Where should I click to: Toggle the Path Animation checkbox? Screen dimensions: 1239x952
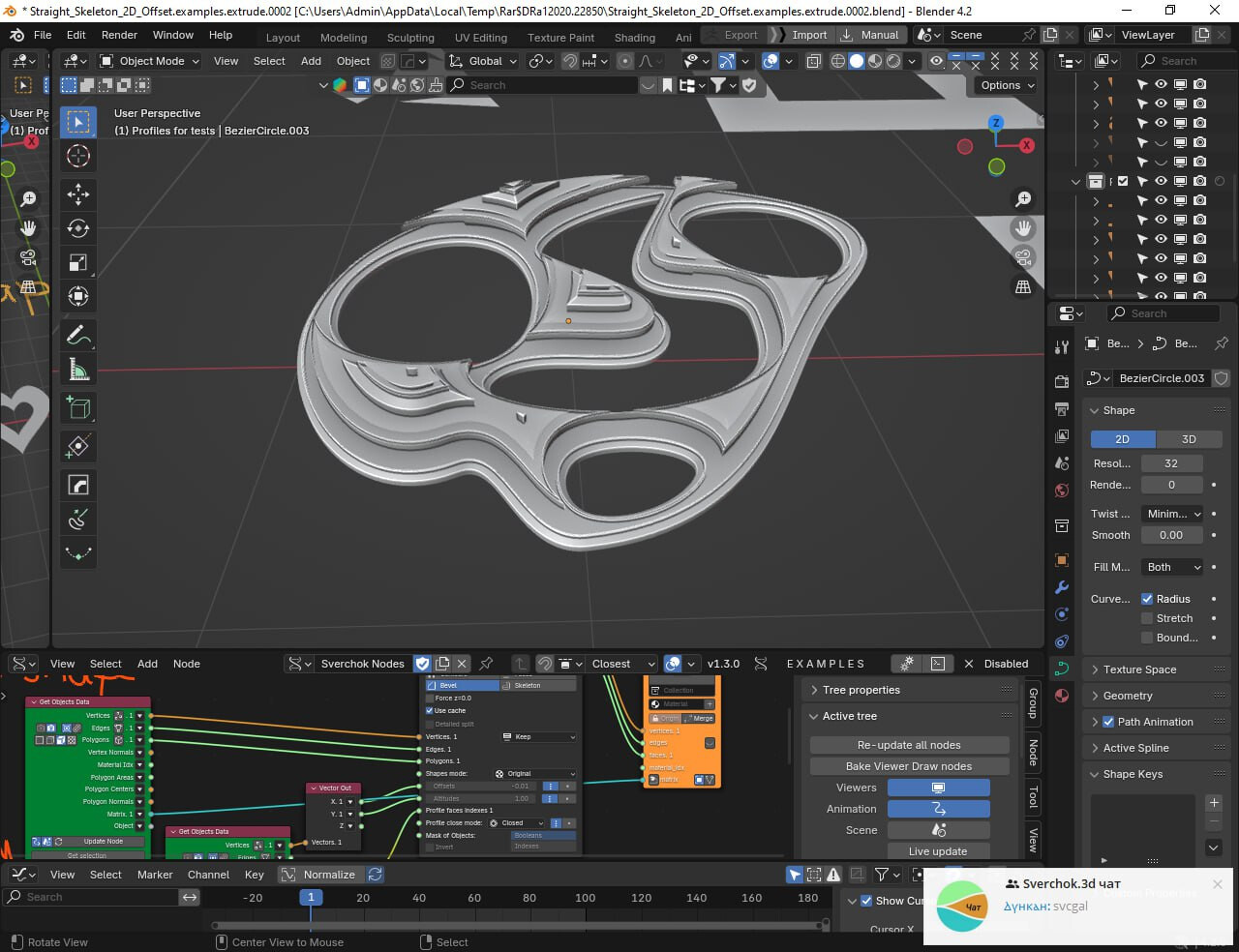point(1108,722)
